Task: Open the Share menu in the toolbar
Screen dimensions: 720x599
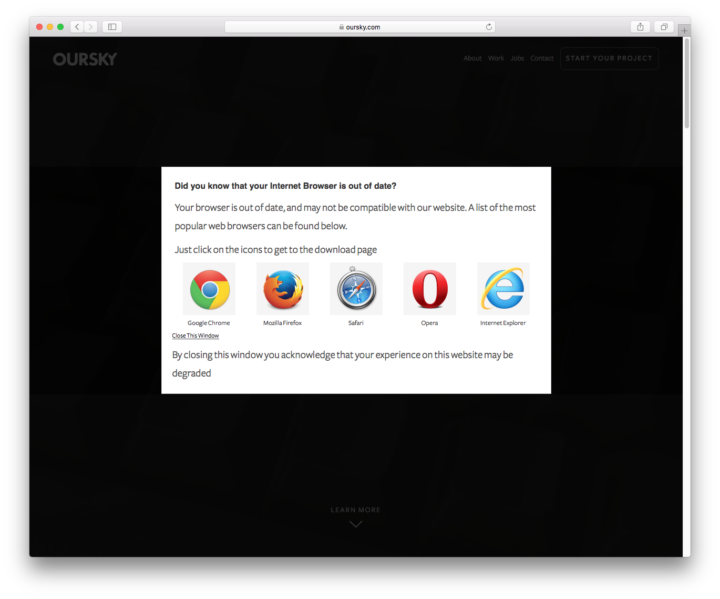Action: [x=640, y=27]
